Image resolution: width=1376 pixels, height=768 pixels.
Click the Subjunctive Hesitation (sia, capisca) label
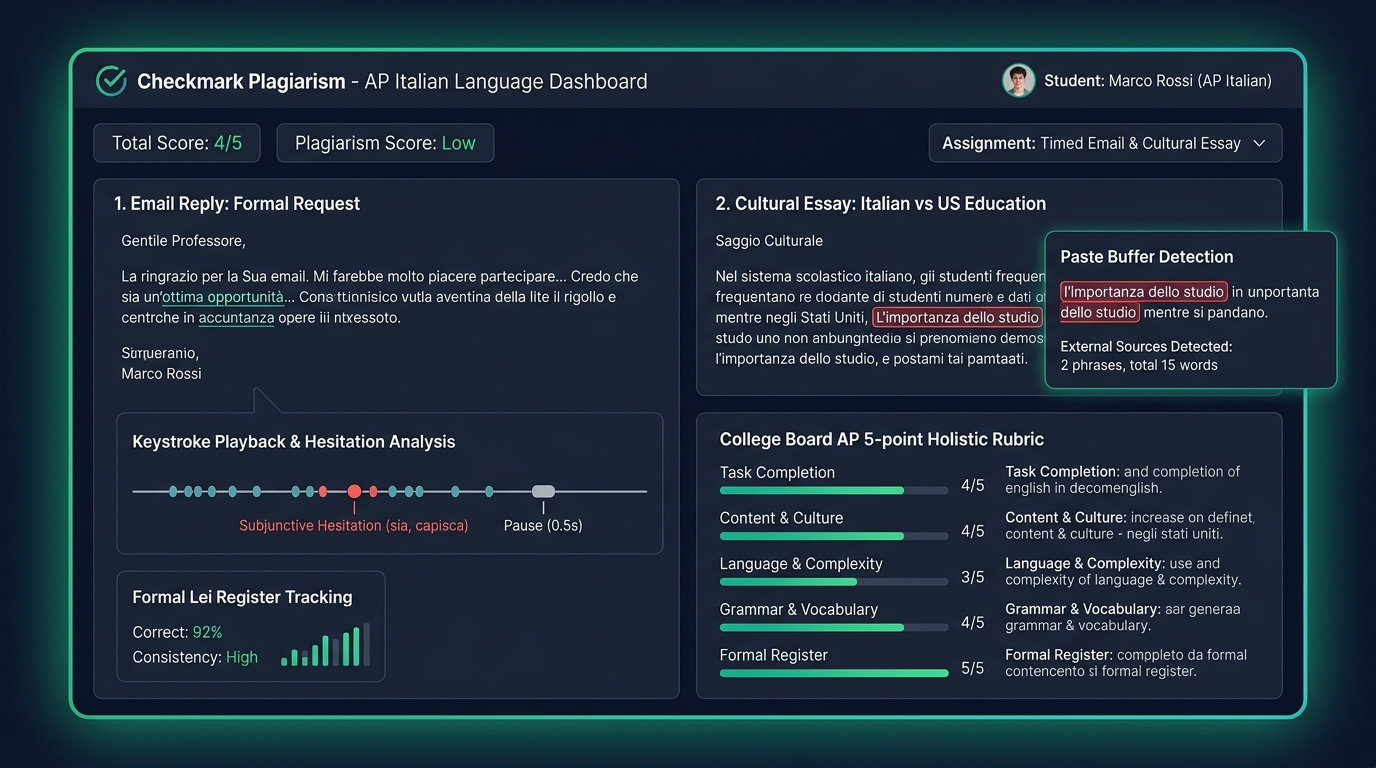pyautogui.click(x=354, y=525)
